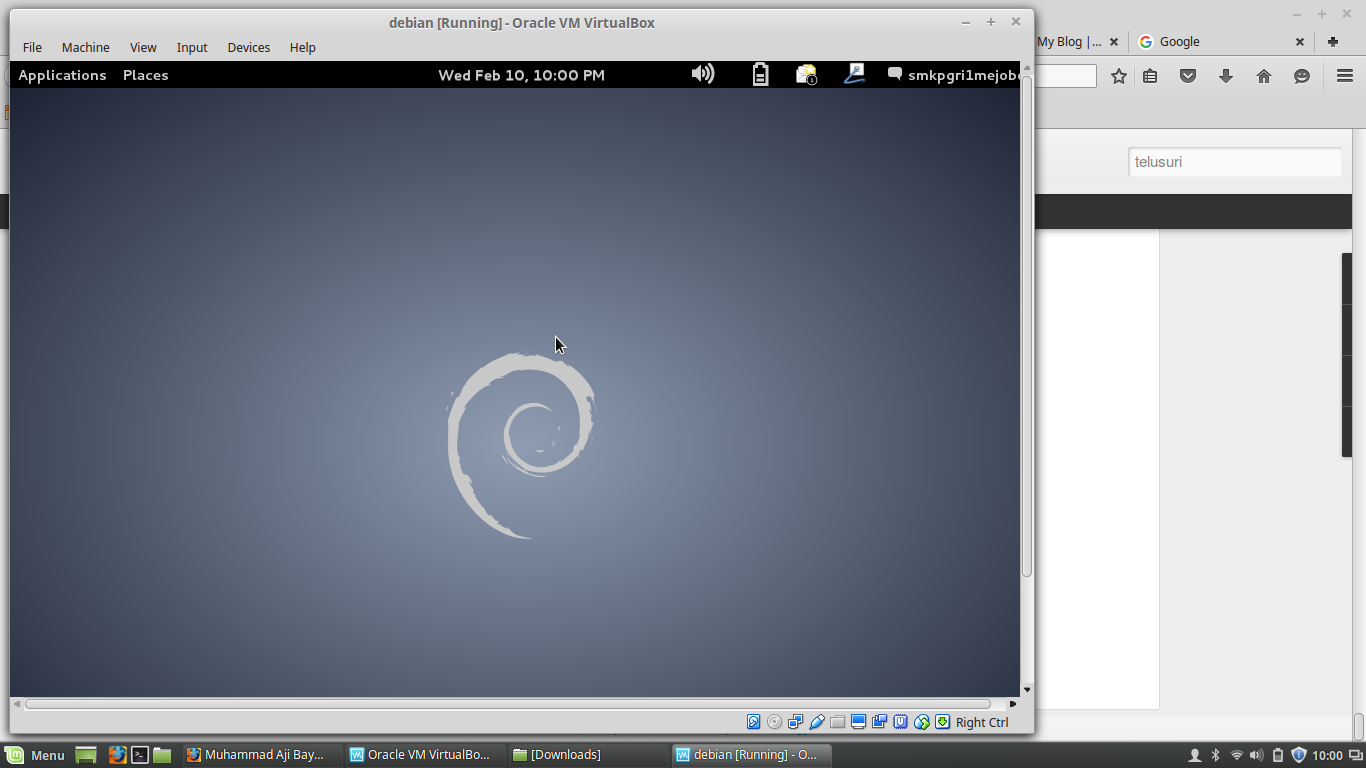
Task: Open the View menu in VirtualBox
Action: coord(143,47)
